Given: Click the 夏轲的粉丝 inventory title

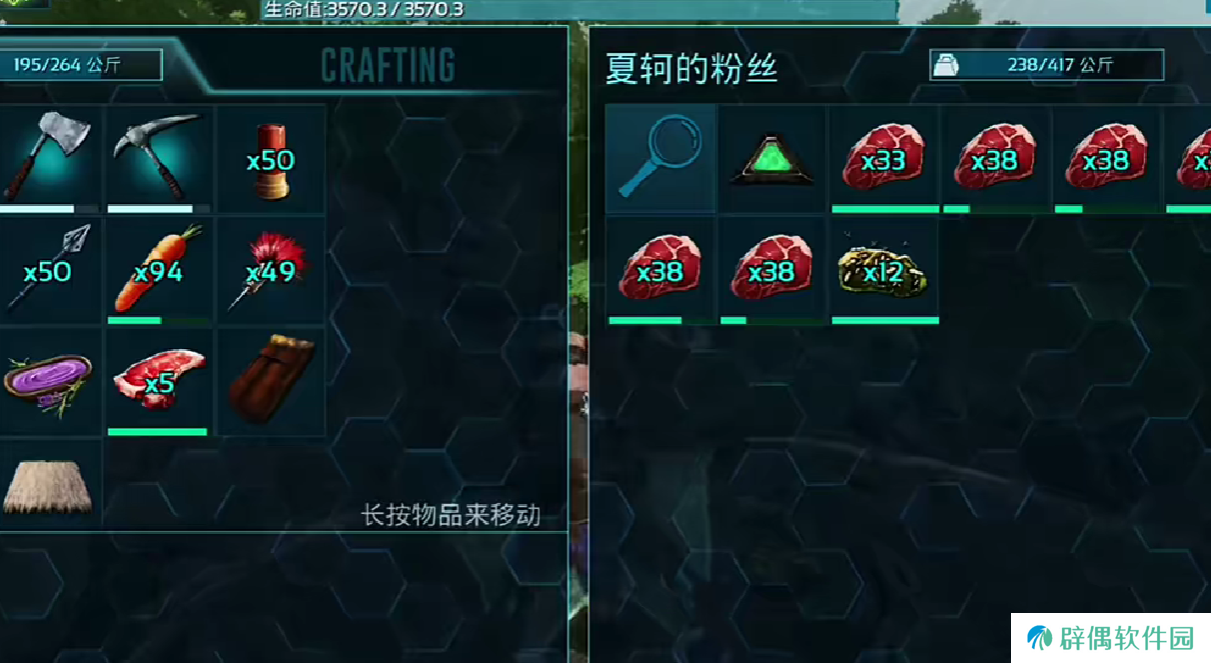Looking at the screenshot, I should [692, 68].
